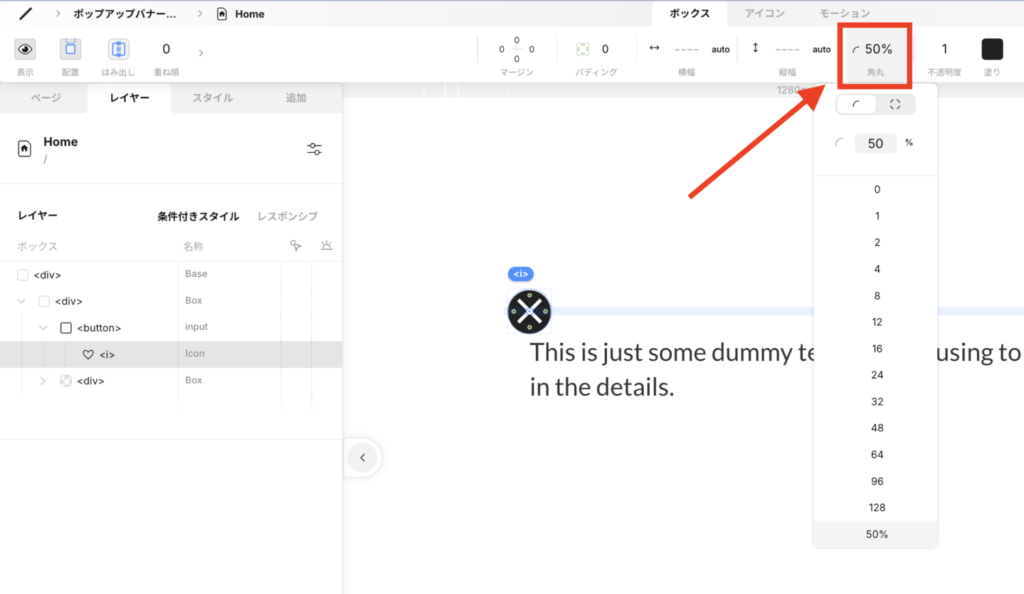
Task: Select the black X close icon on canvas
Action: [529, 311]
